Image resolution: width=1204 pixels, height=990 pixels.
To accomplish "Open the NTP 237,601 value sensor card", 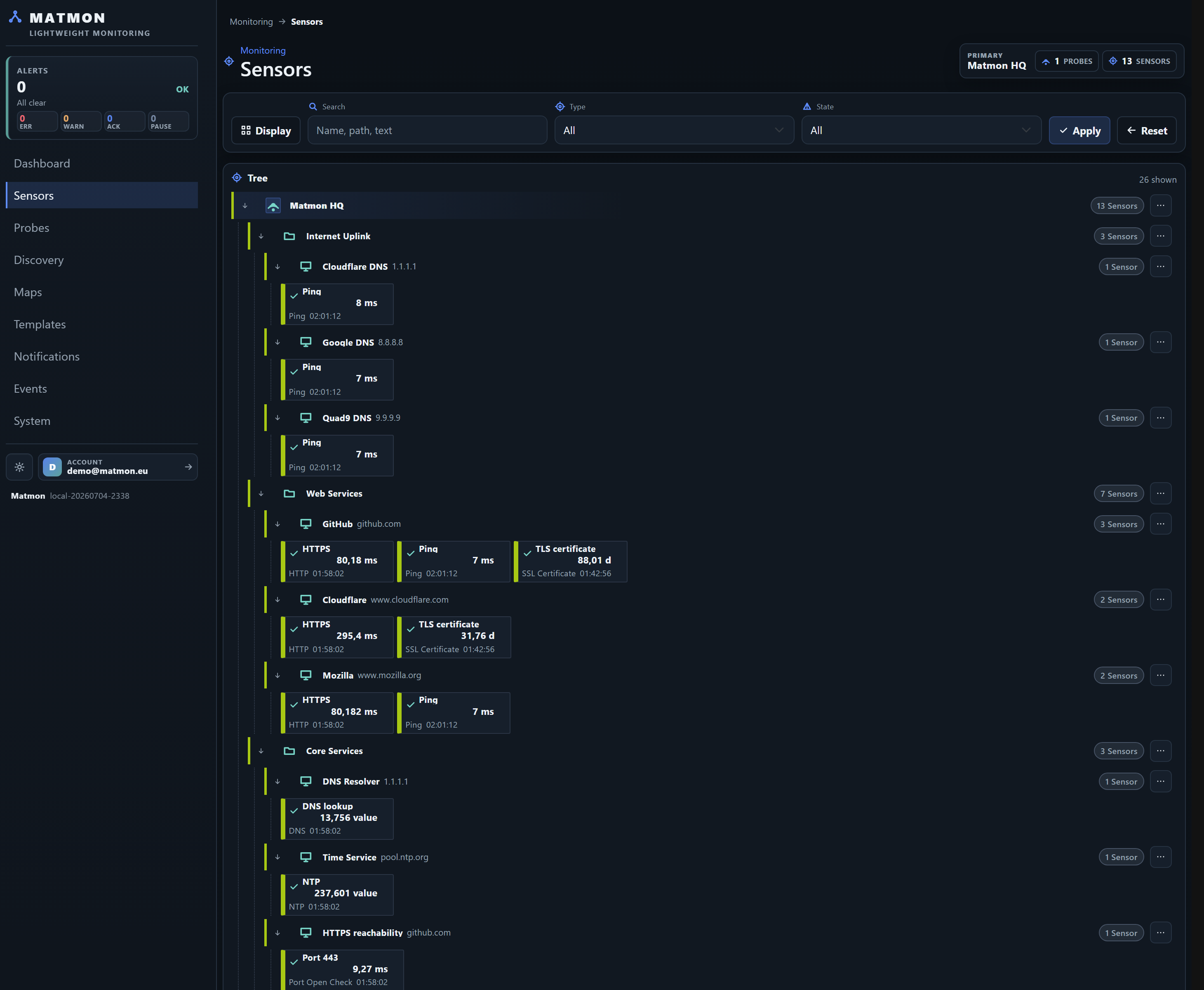I will [337, 895].
